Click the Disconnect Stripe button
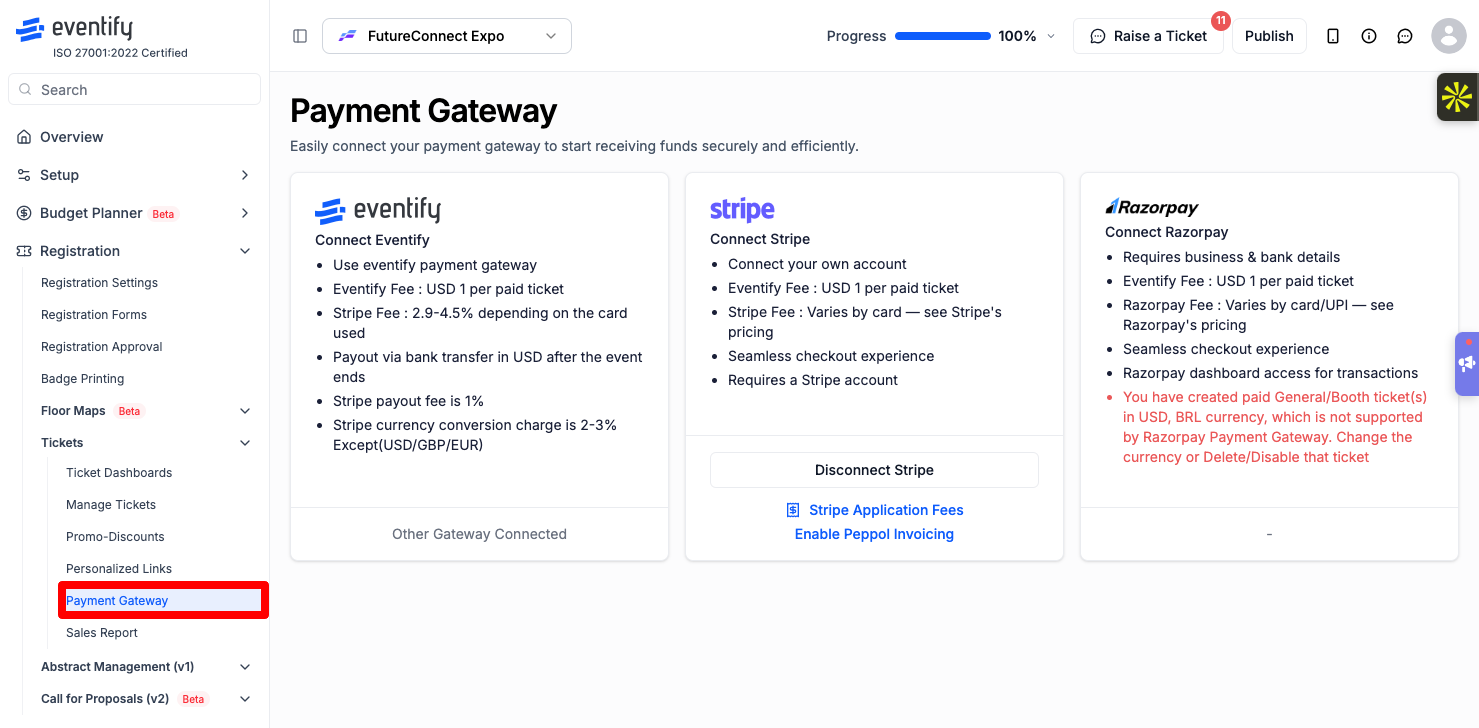 [874, 470]
